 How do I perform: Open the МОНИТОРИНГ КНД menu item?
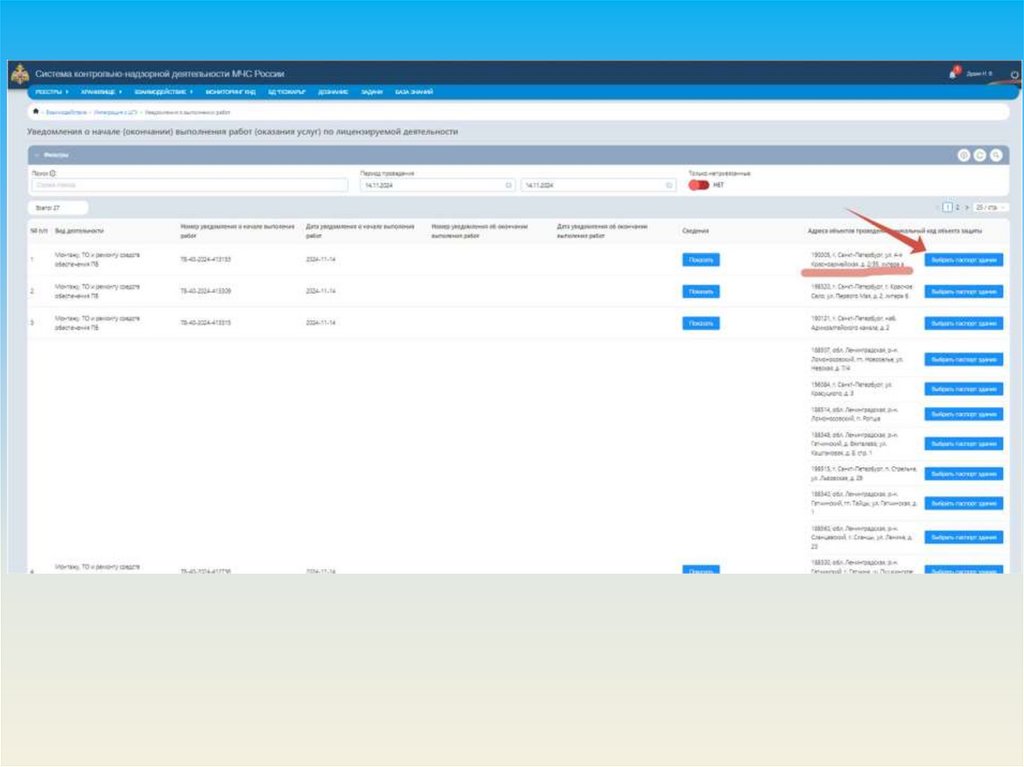click(x=230, y=92)
